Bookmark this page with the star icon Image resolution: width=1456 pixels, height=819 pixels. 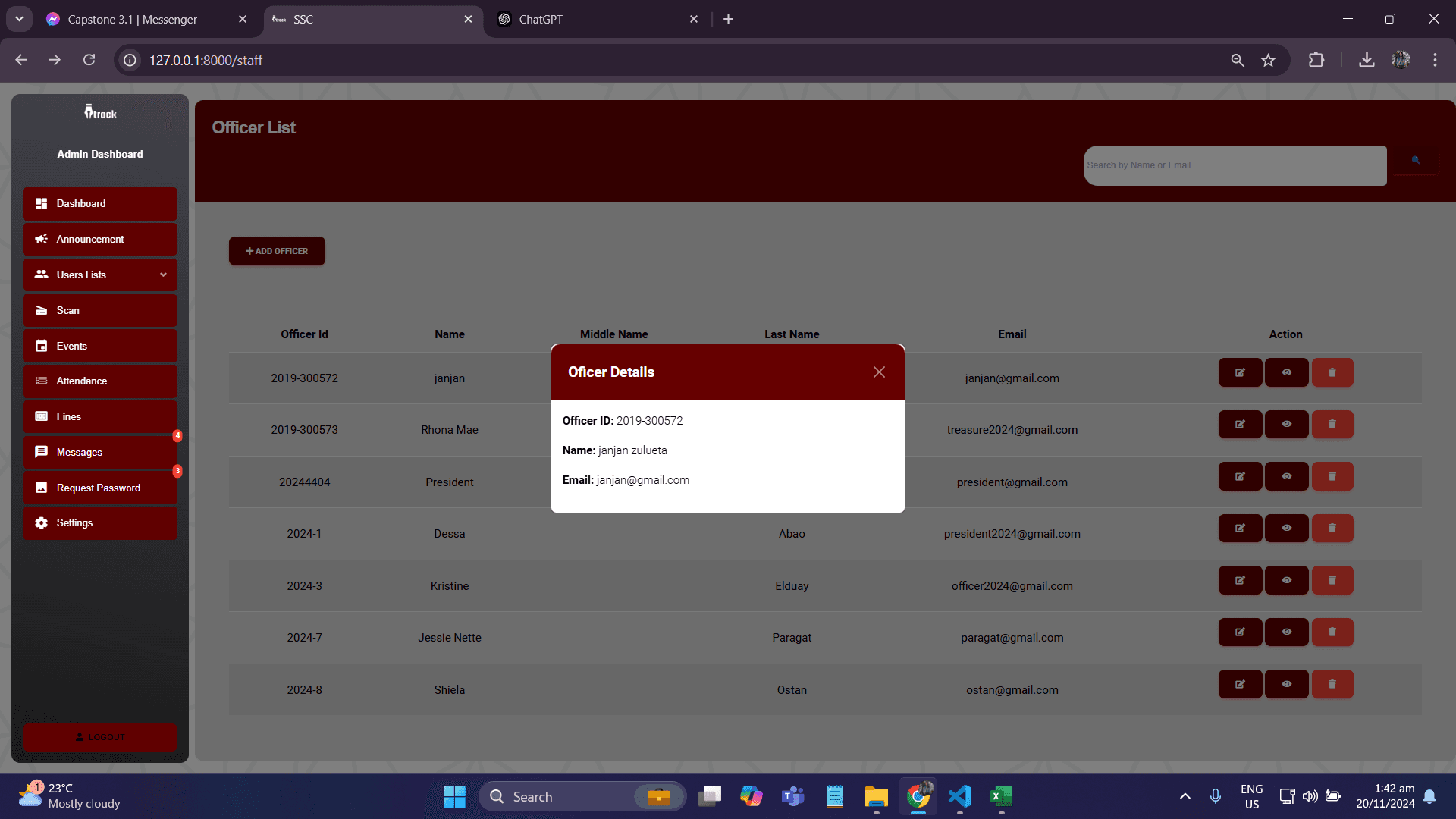point(1268,60)
